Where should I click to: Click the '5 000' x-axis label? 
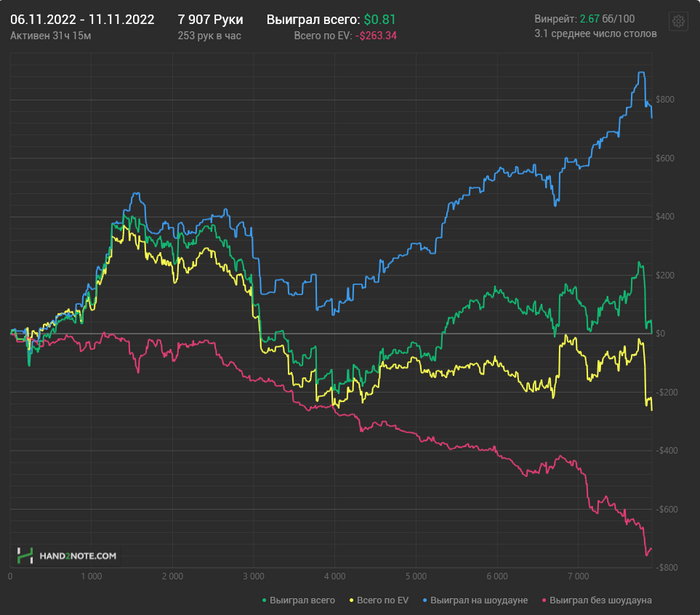click(416, 577)
